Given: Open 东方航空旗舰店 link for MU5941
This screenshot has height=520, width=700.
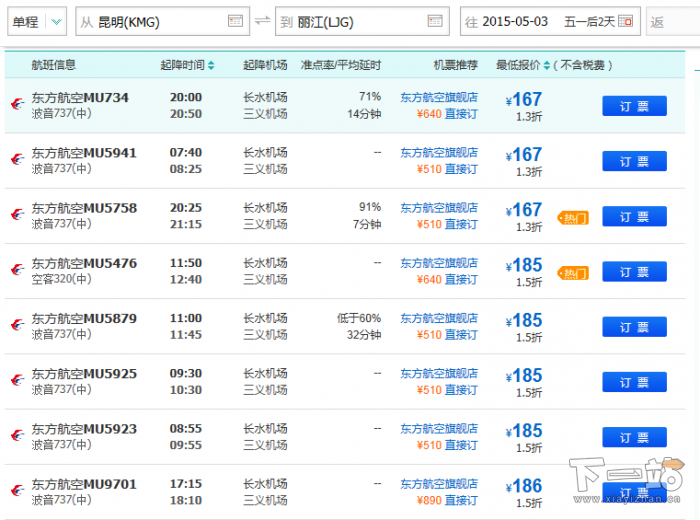Looking at the screenshot, I should [439, 153].
